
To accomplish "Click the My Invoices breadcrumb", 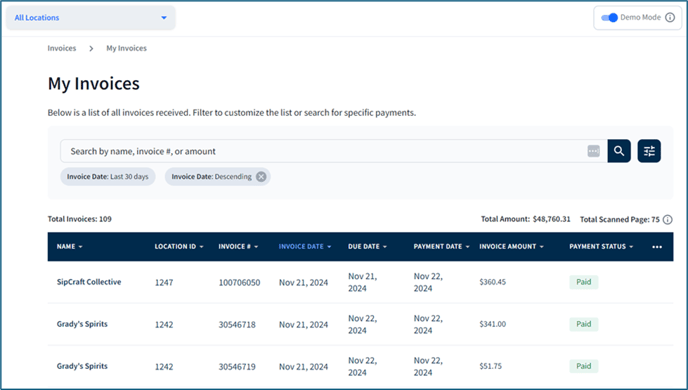I will click(126, 48).
